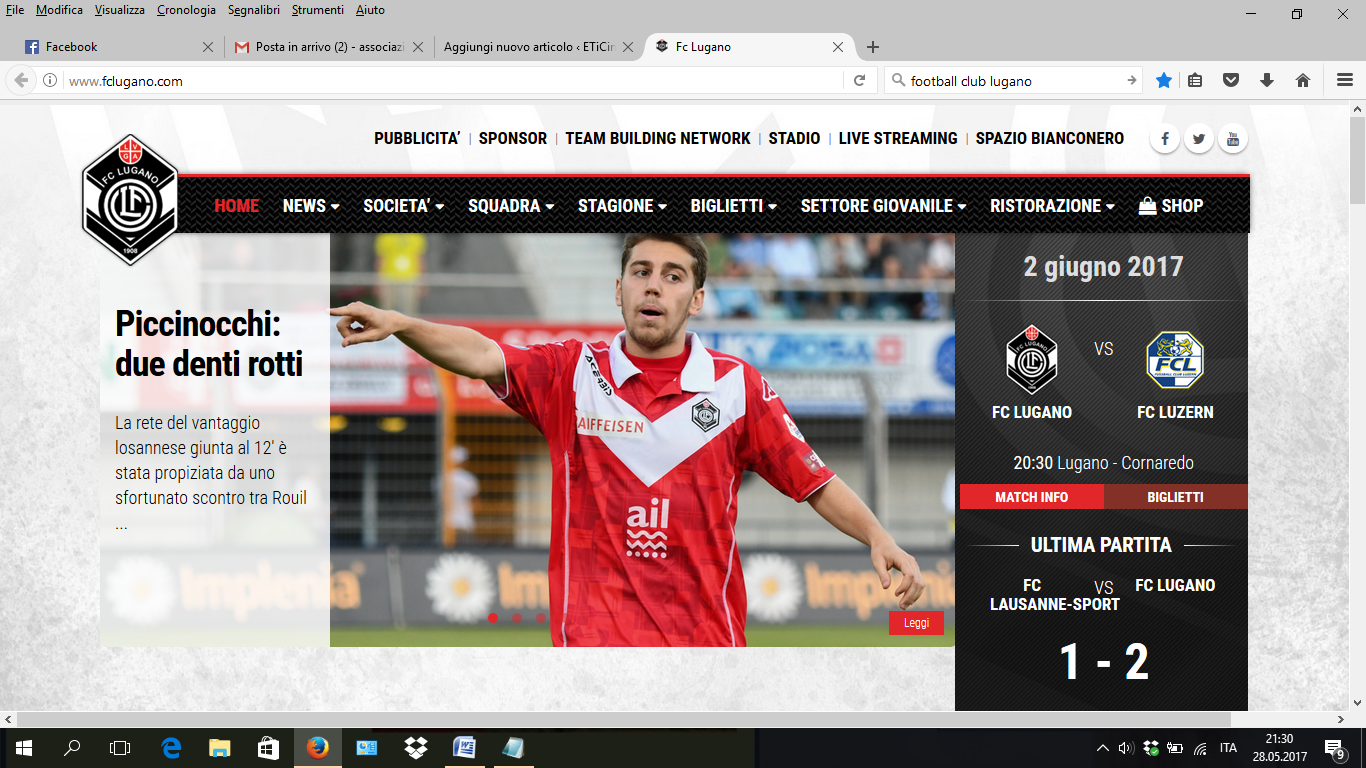Go to browser home page icon
The height and width of the screenshot is (768, 1366).
[1303, 81]
